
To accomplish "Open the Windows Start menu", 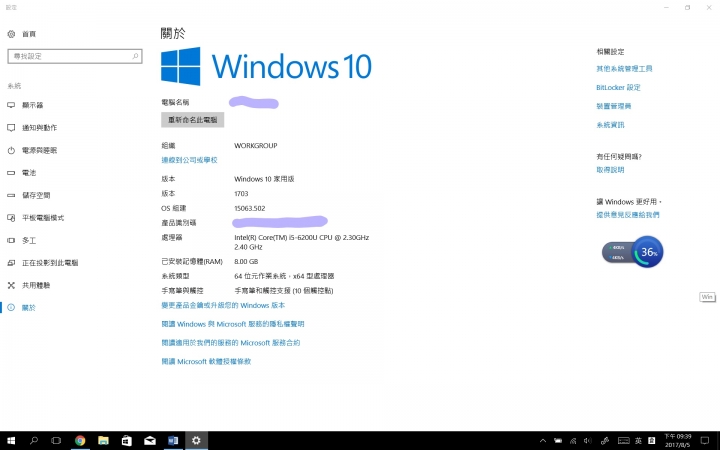I will (x=11, y=441).
